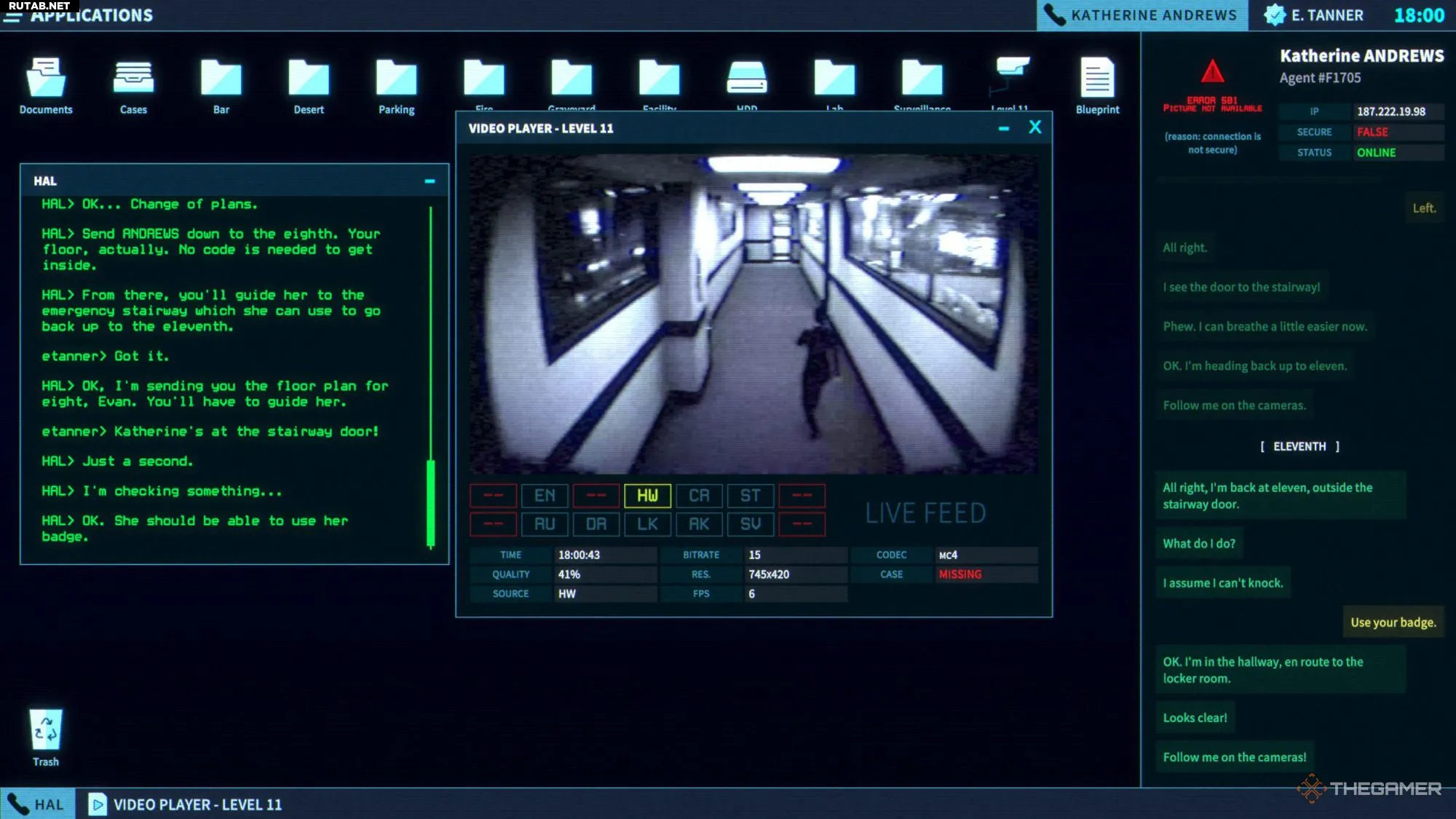This screenshot has width=1456, height=819.
Task: Open the HDD drive icon
Action: click(x=747, y=78)
